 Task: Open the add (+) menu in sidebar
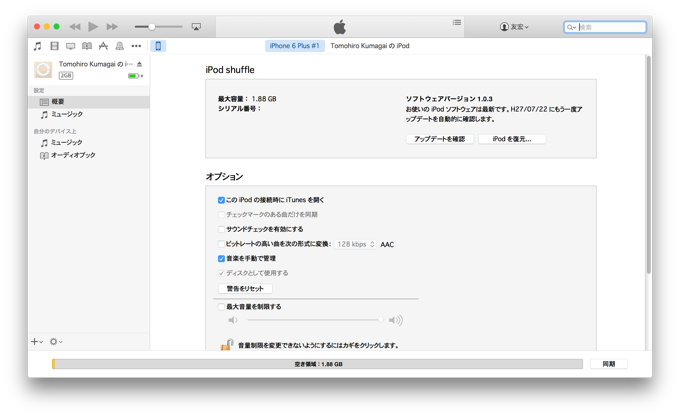(x=37, y=342)
